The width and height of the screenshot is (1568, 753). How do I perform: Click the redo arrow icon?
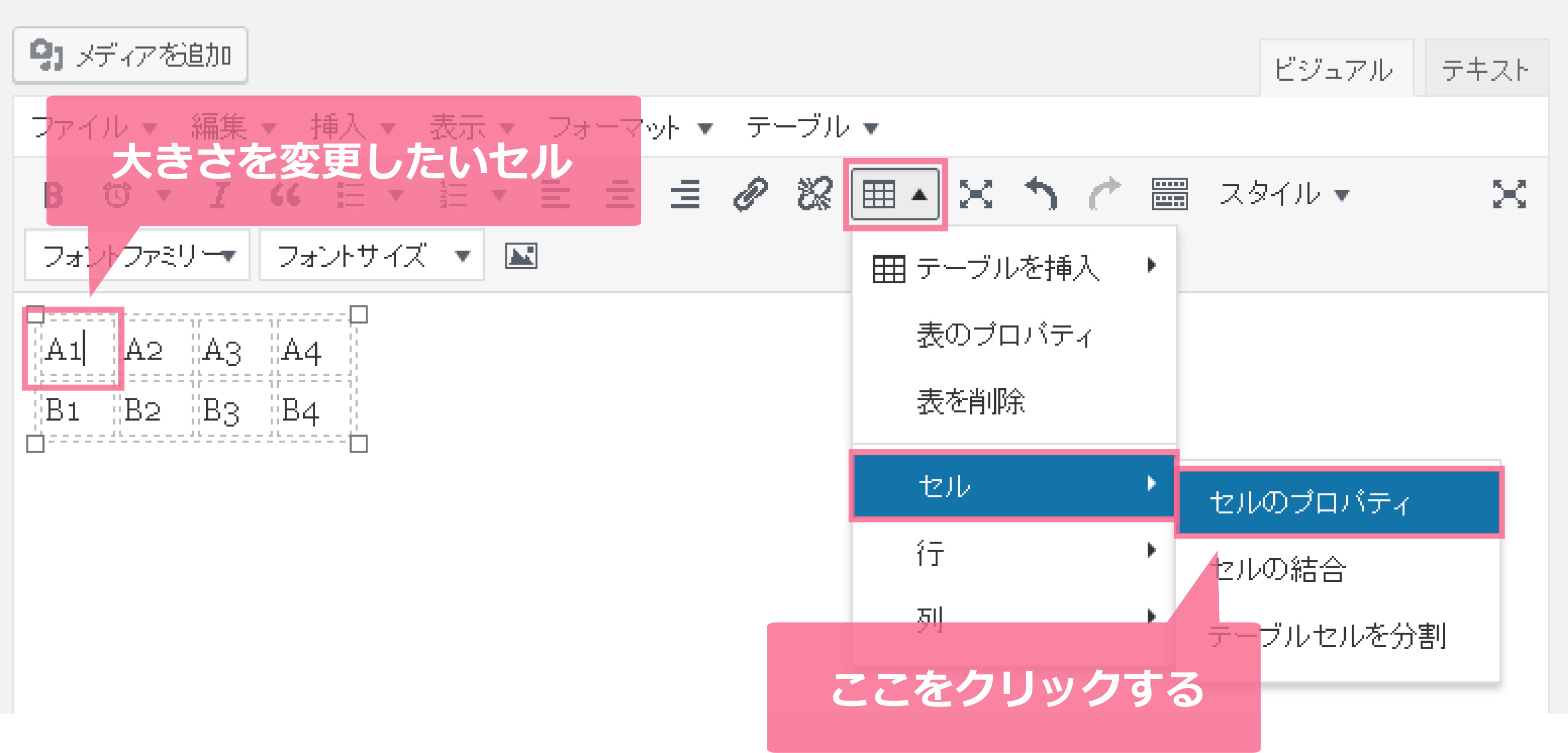[x=1105, y=194]
